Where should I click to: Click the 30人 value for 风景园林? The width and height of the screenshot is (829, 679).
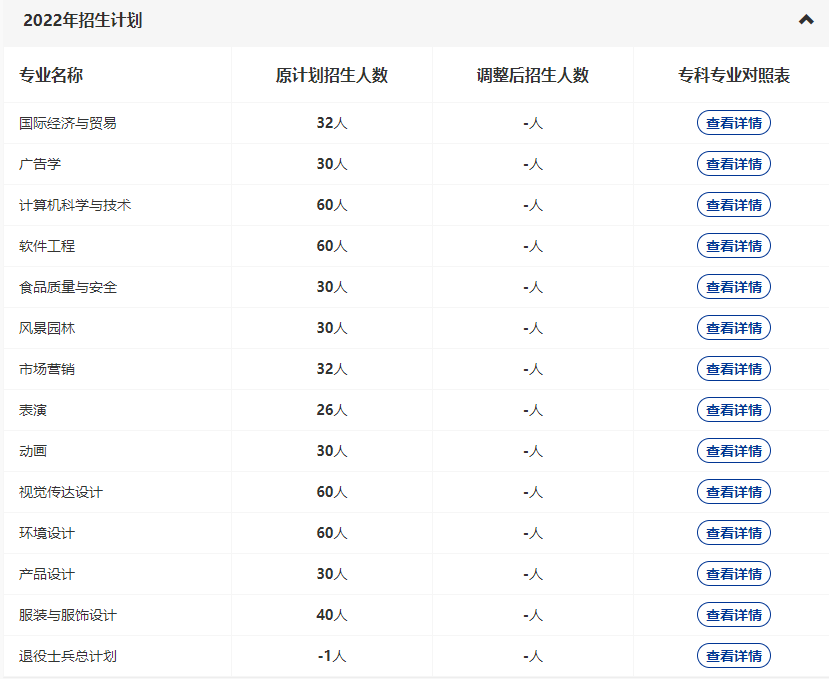332,328
